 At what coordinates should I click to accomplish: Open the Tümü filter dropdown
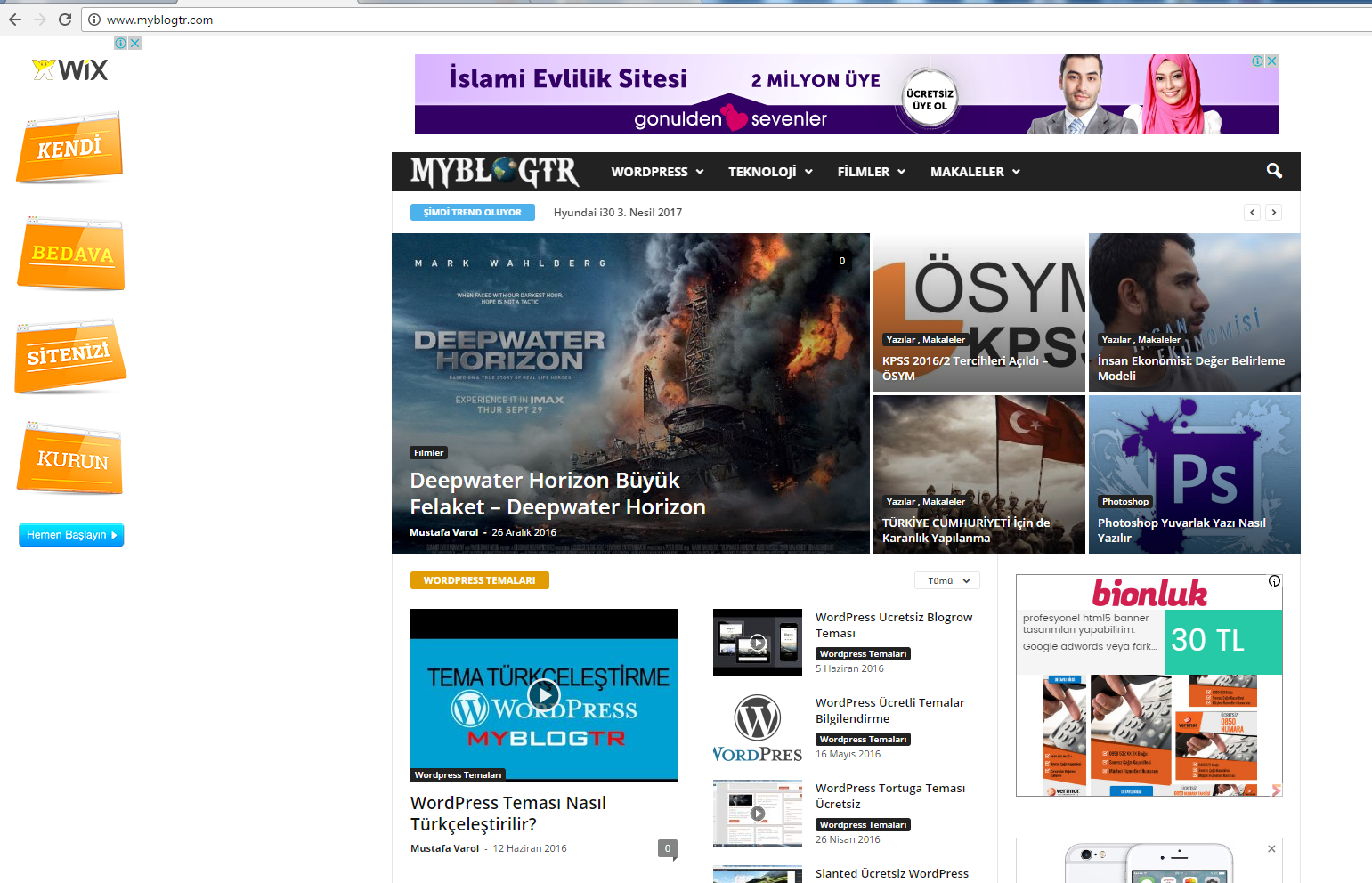(x=947, y=580)
